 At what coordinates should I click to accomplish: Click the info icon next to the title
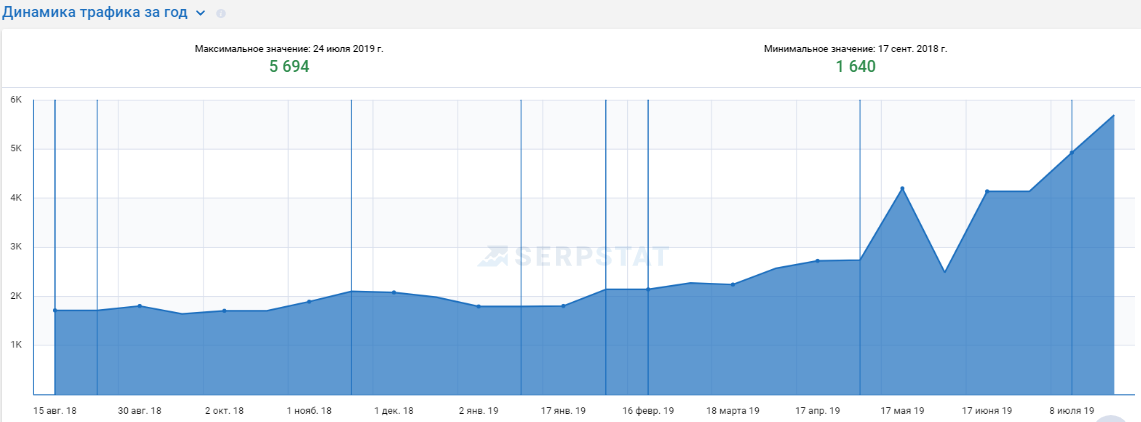click(x=221, y=14)
